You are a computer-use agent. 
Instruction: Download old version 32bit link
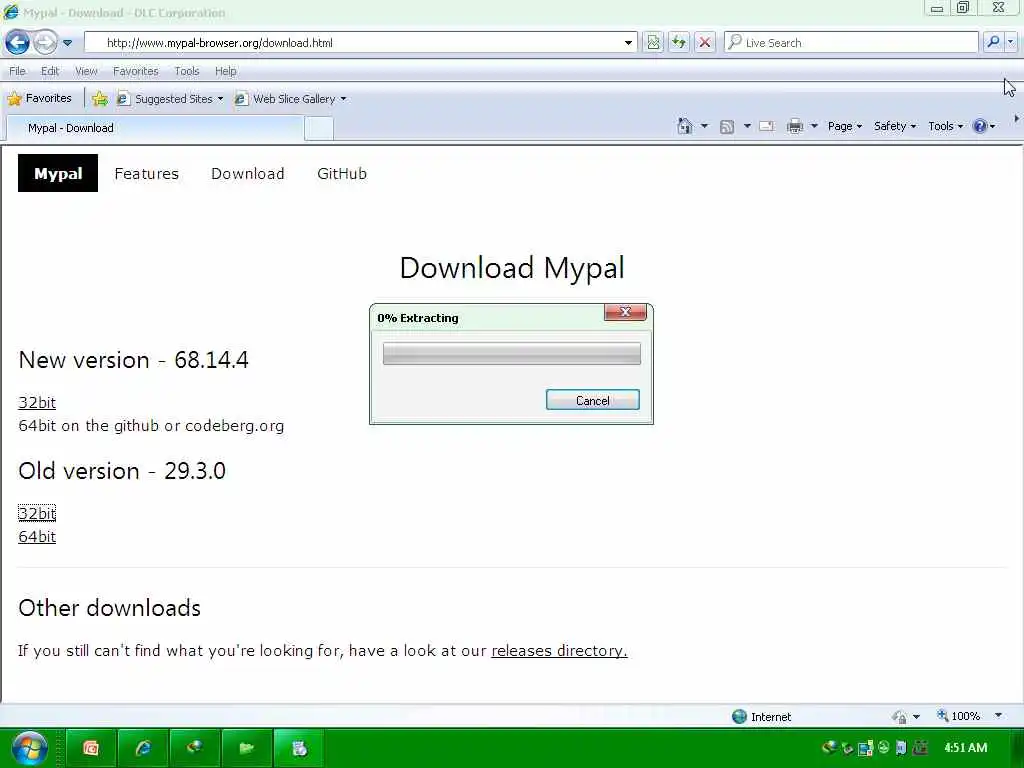click(37, 513)
